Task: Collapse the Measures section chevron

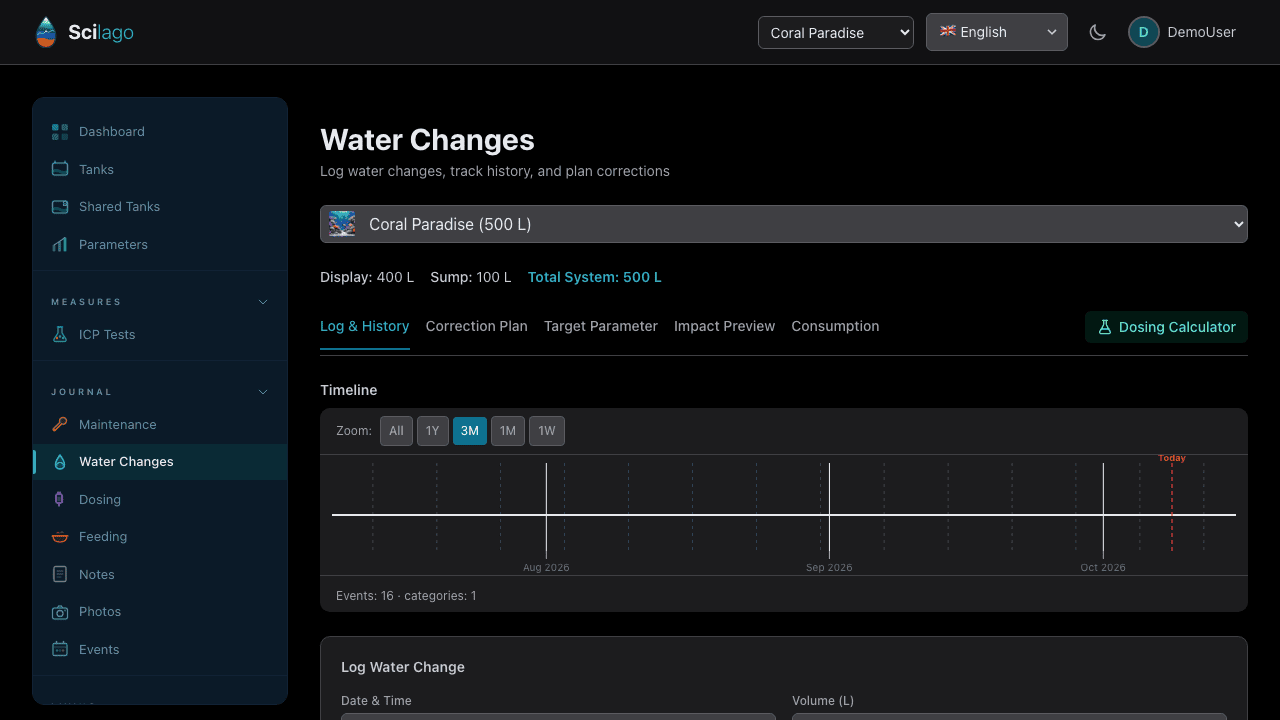Action: pos(263,302)
